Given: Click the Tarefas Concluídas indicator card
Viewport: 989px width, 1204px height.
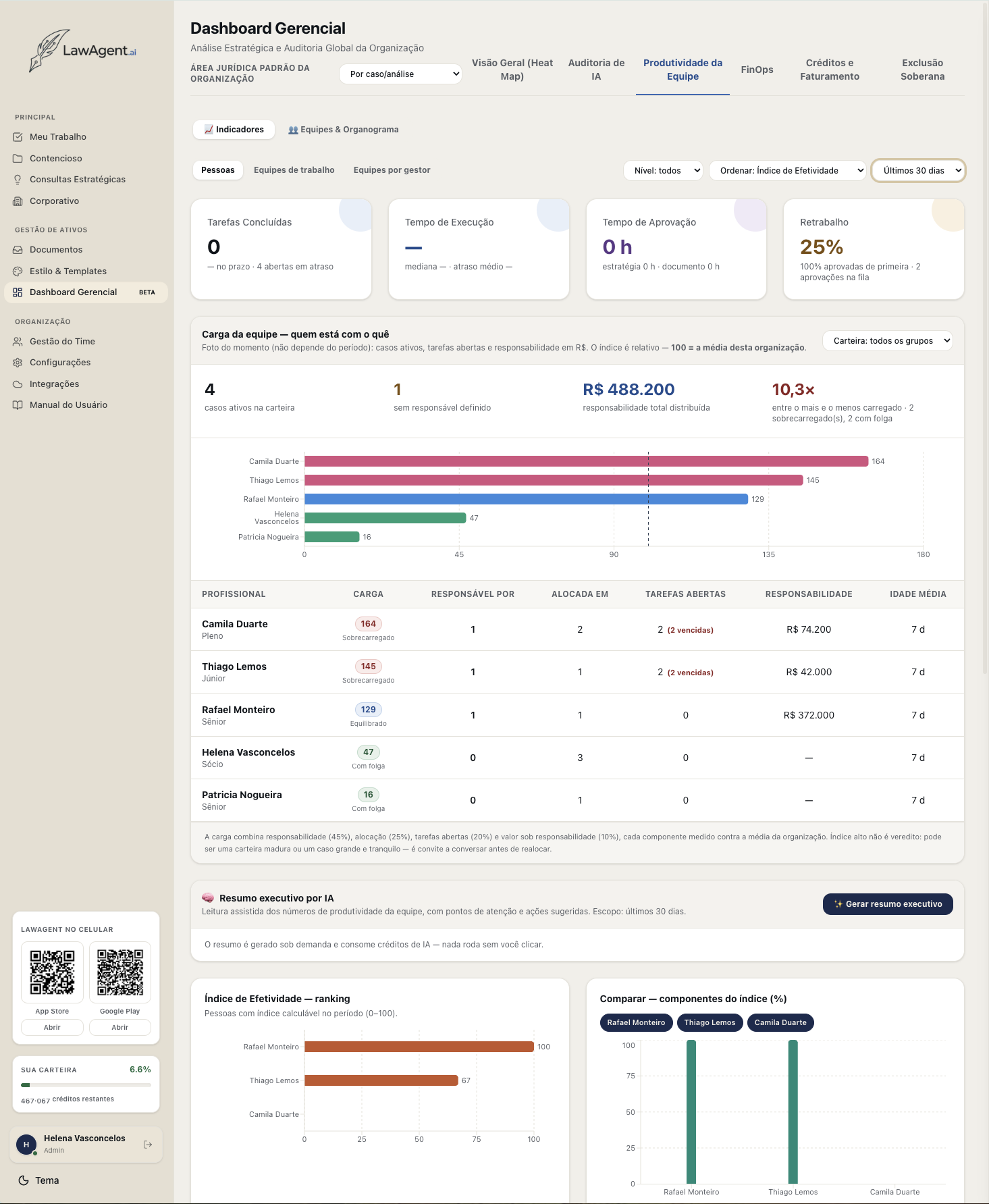Looking at the screenshot, I should (x=282, y=248).
